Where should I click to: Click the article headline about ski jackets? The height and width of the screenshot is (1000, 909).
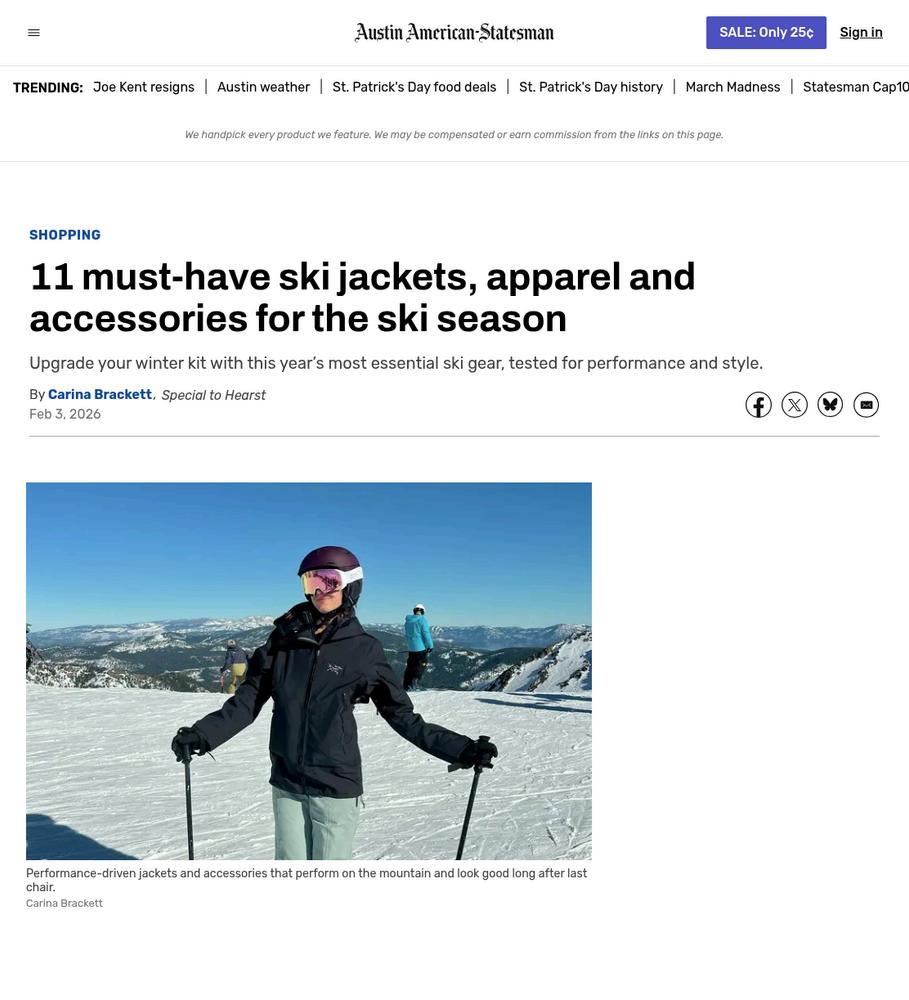tap(362, 297)
